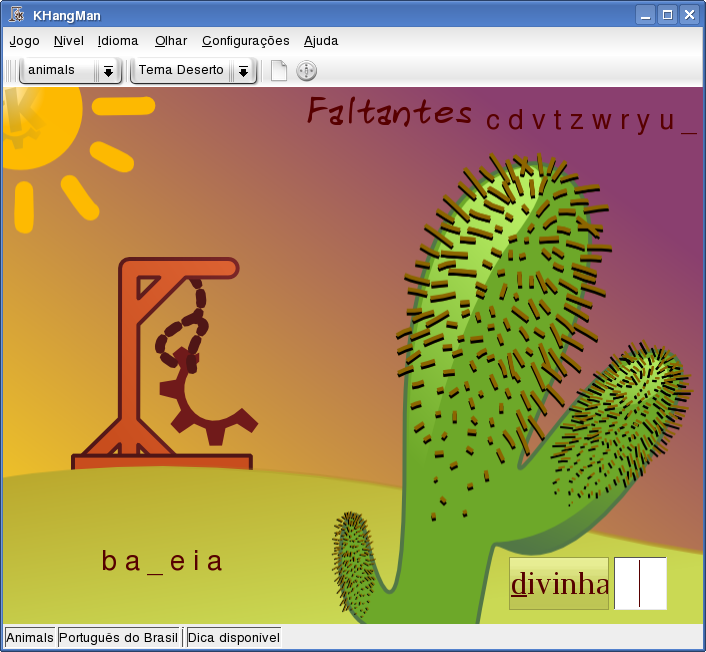
Task: Click the Adivinhar guess button
Action: [559, 584]
